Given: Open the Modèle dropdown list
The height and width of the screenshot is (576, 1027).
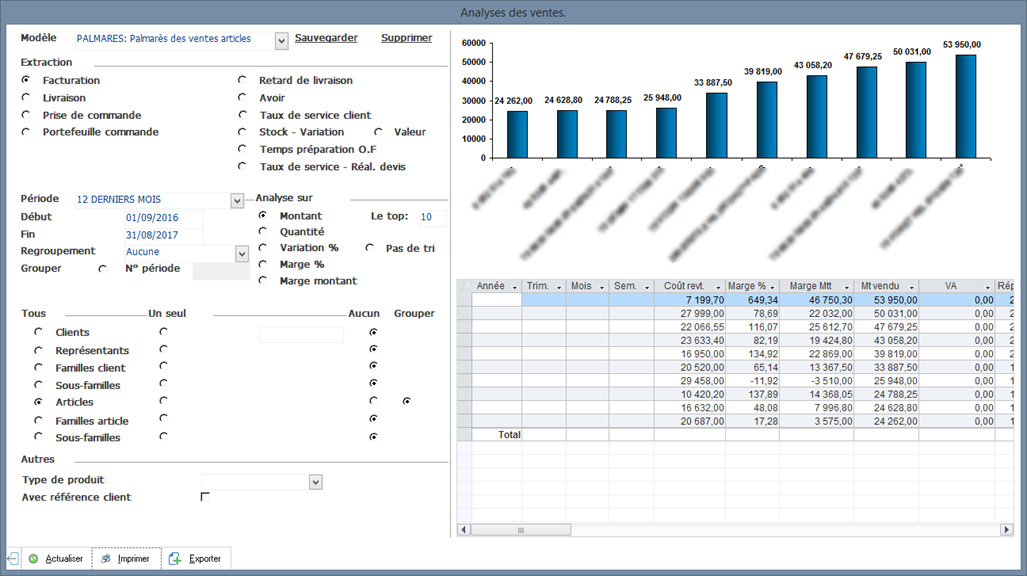Looking at the screenshot, I should tap(282, 41).
